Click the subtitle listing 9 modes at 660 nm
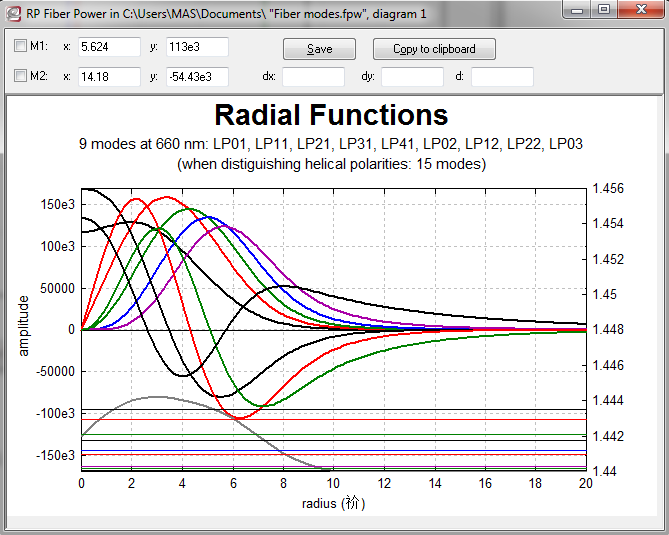This screenshot has width=669, height=535. 331,144
